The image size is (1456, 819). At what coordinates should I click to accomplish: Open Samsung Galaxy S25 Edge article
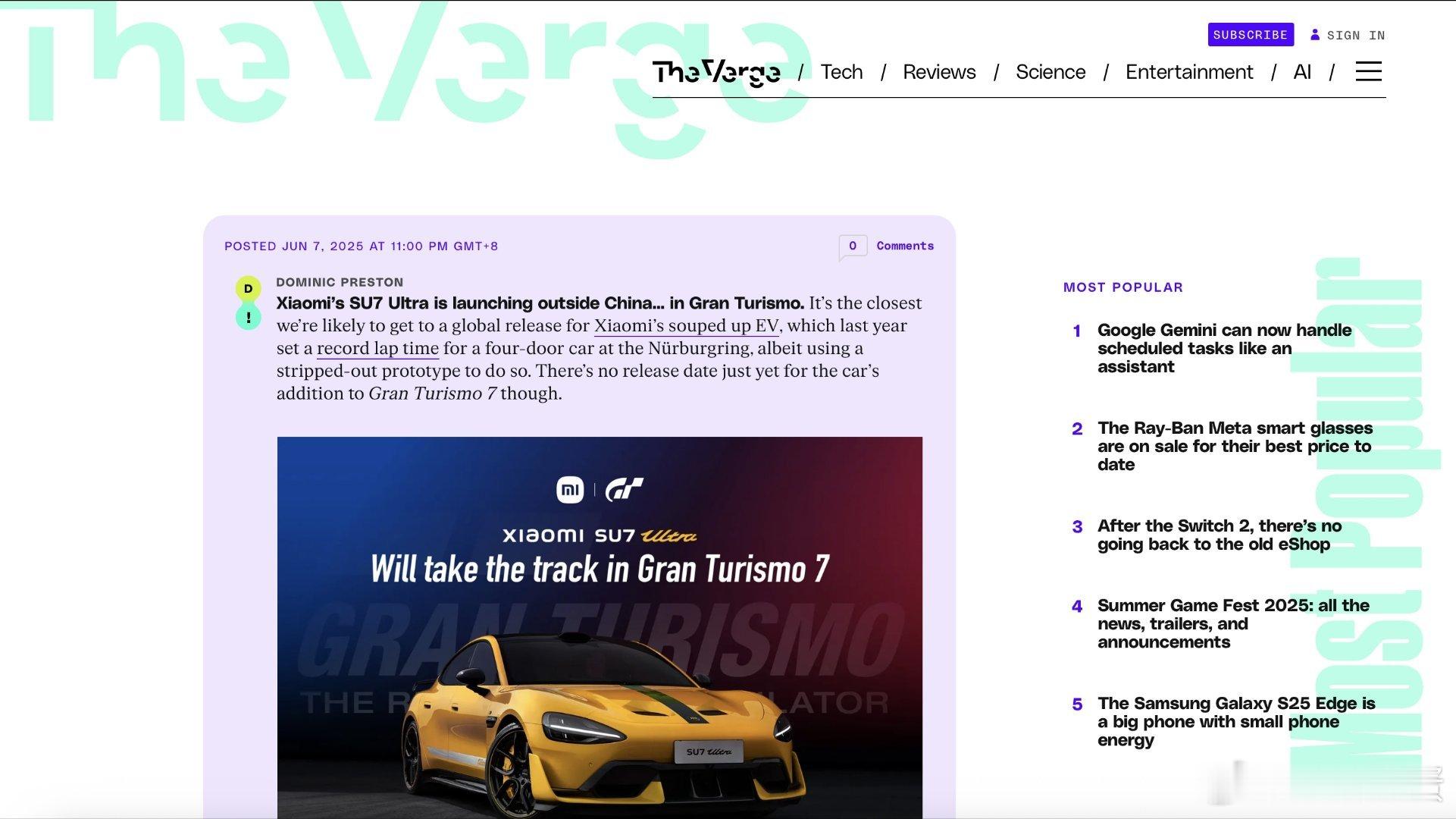[x=1235, y=721]
